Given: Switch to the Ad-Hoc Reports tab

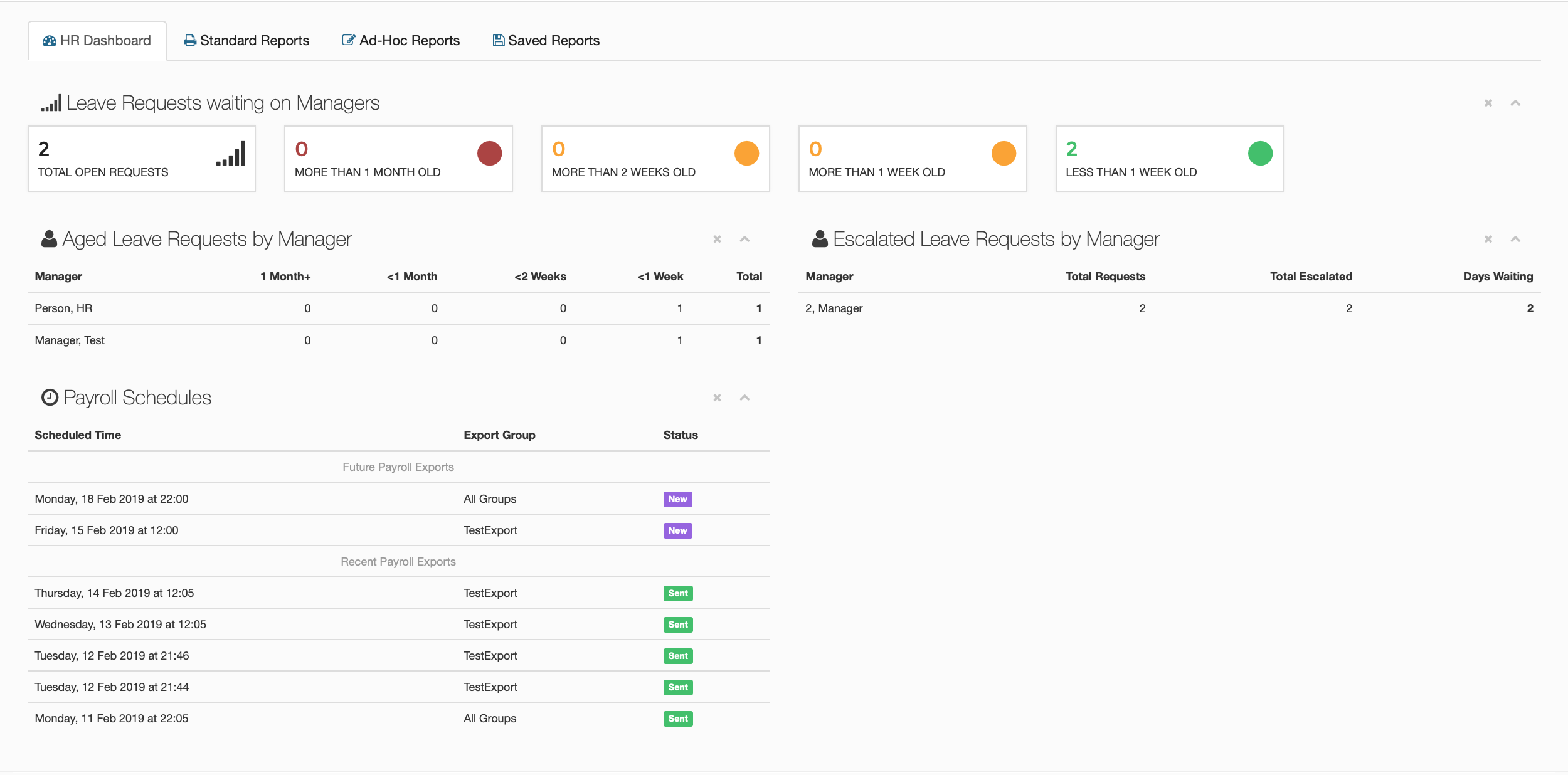Looking at the screenshot, I should pos(401,41).
